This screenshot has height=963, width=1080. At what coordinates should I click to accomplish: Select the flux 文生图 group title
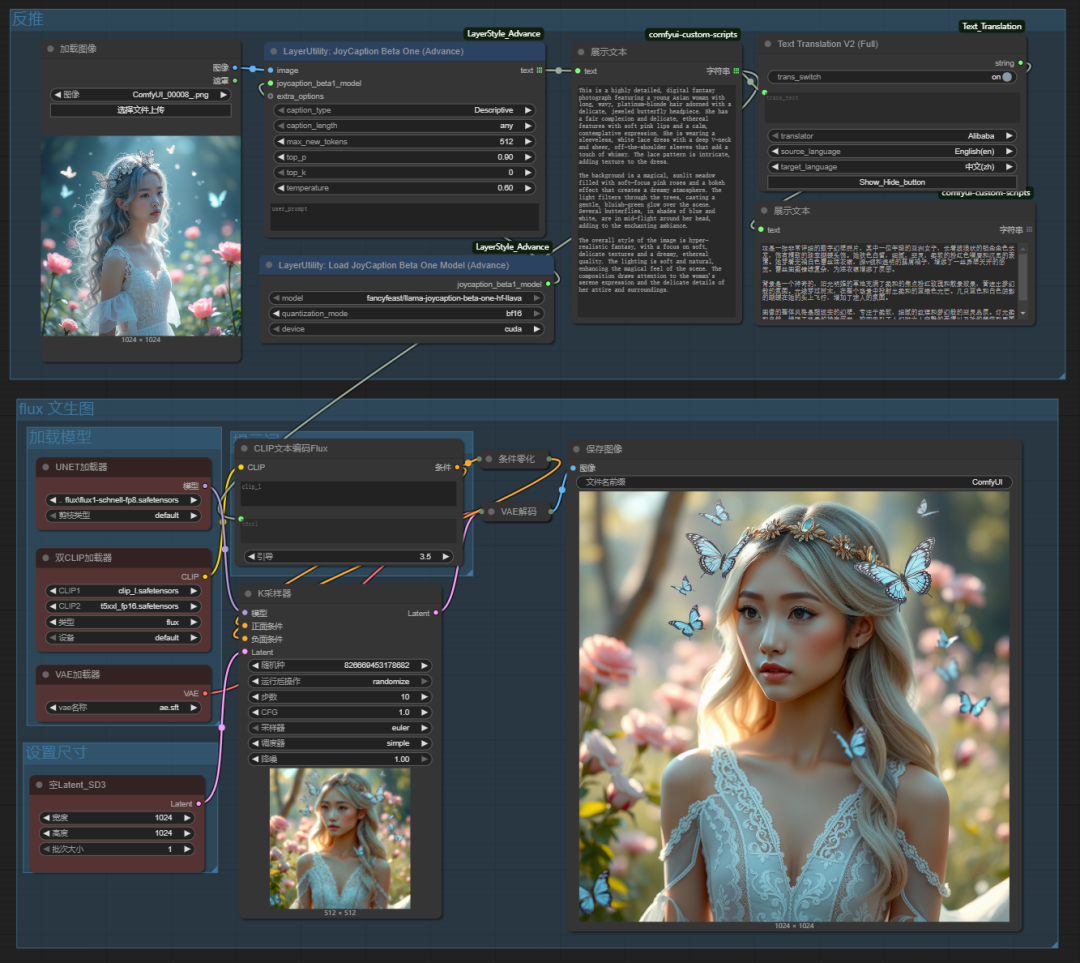click(x=56, y=408)
